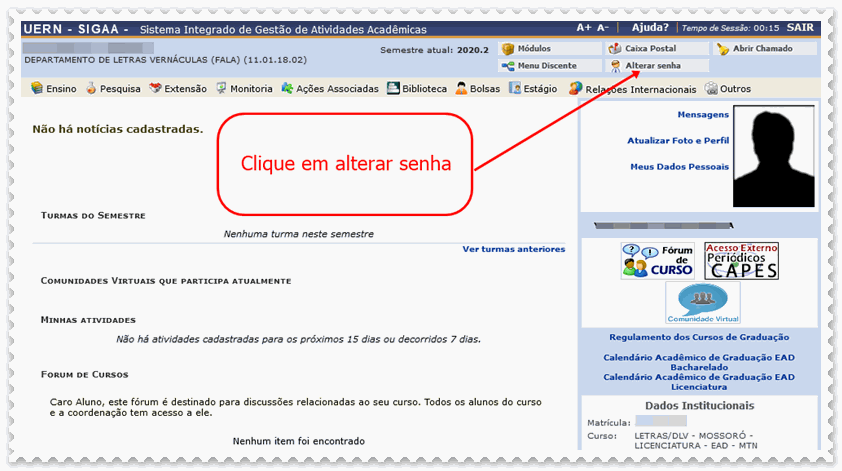Viewport: 842px width, 471px height.
Task: Open the Fórum de Curso icon
Action: (657, 260)
